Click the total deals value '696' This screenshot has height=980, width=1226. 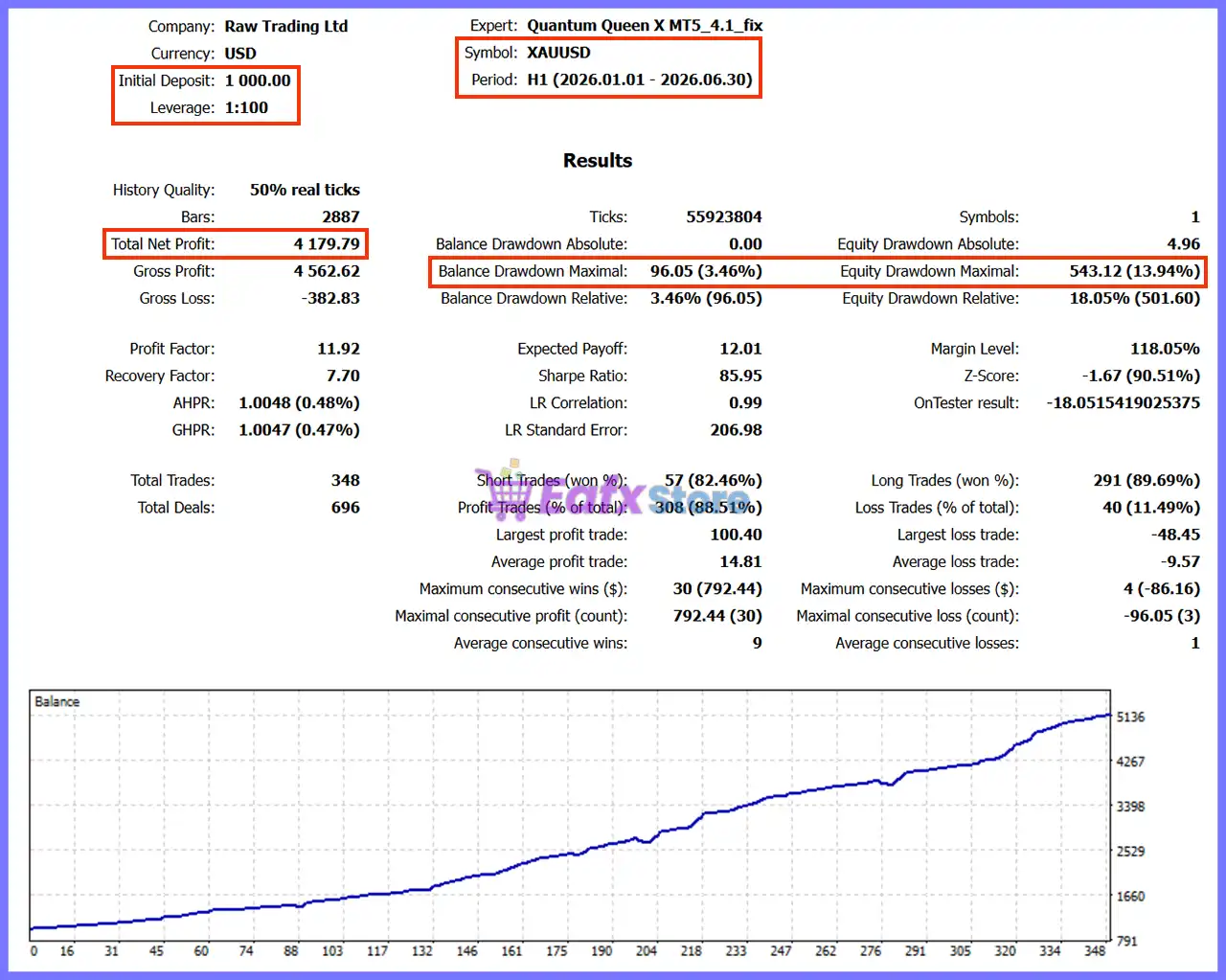point(346,508)
